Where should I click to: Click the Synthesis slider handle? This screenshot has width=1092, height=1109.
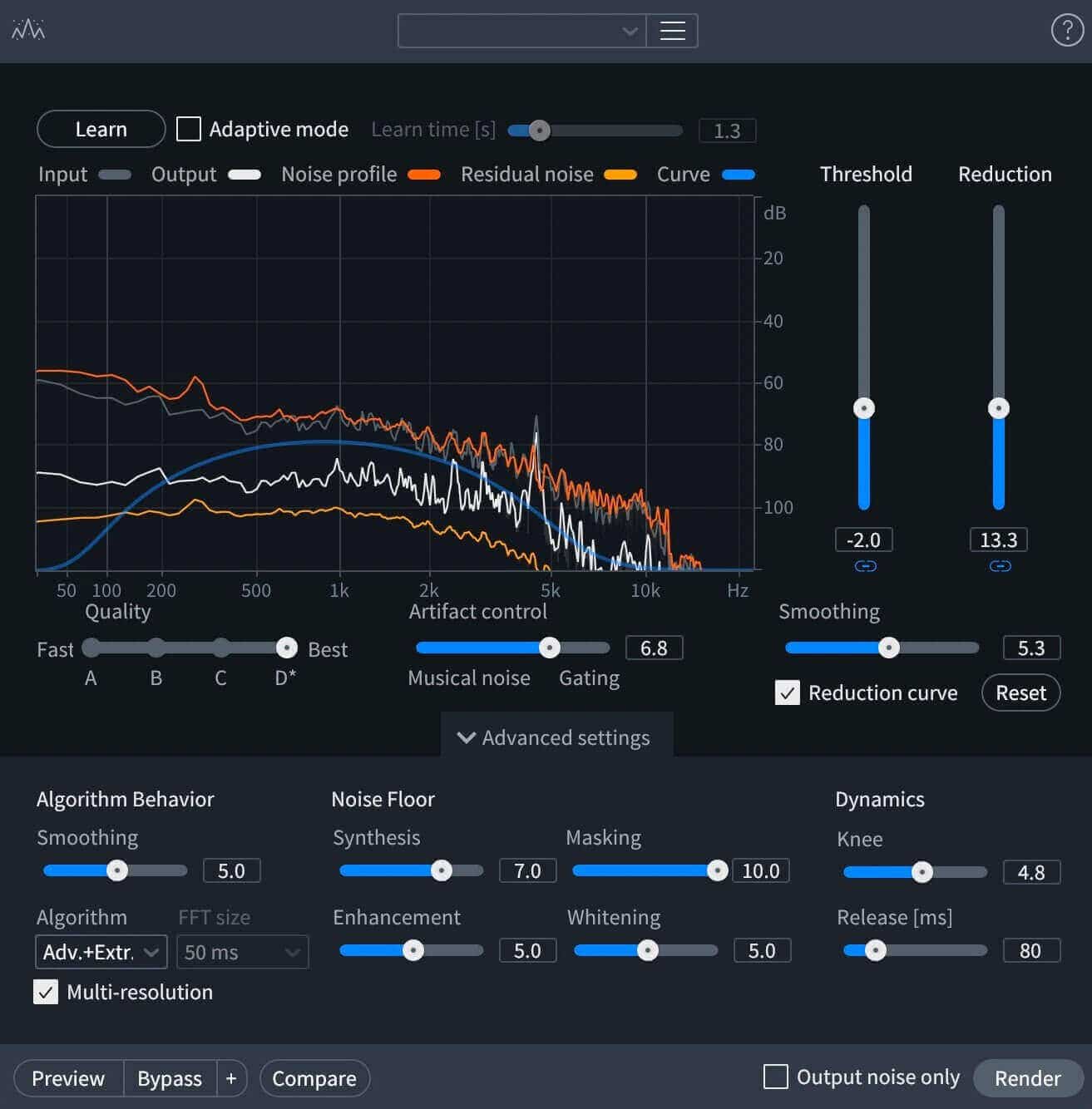coord(442,870)
